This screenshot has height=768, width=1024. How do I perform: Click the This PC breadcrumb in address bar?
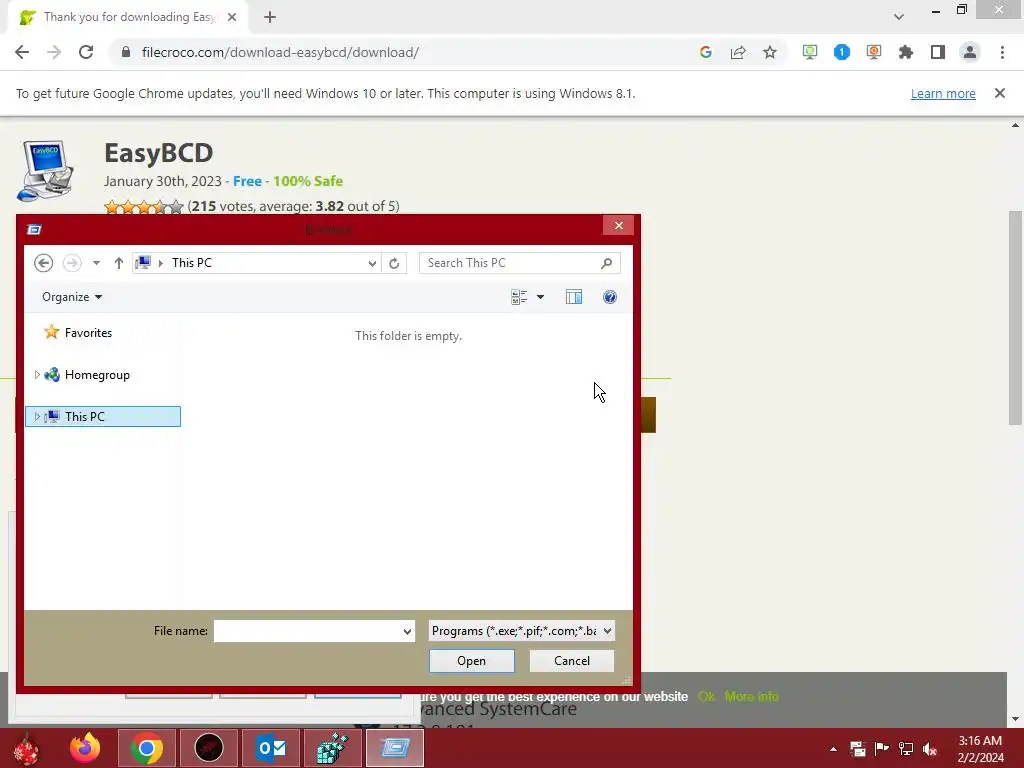[191, 263]
